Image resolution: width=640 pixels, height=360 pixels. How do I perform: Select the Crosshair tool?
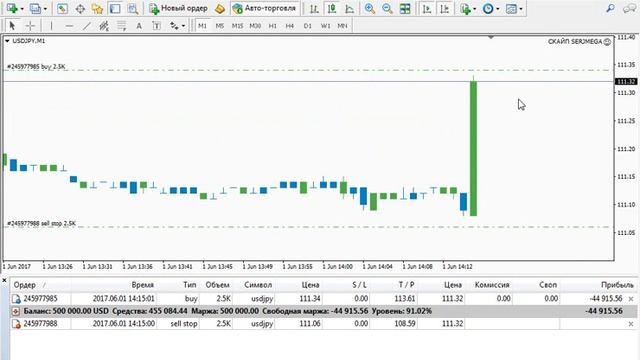tap(30, 26)
